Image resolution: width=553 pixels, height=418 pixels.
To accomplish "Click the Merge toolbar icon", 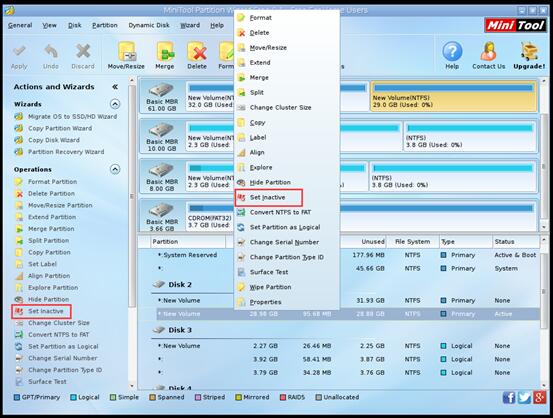I will click(x=165, y=56).
